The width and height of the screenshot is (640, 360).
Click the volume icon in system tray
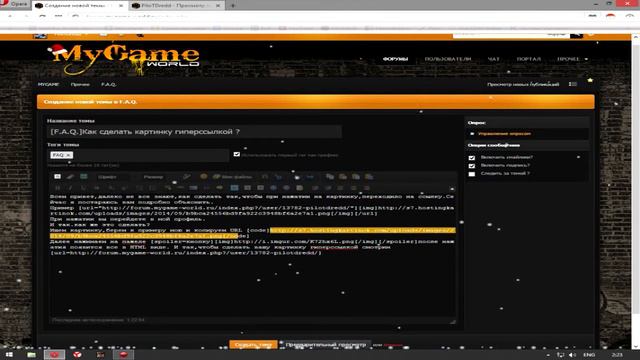(x=572, y=355)
